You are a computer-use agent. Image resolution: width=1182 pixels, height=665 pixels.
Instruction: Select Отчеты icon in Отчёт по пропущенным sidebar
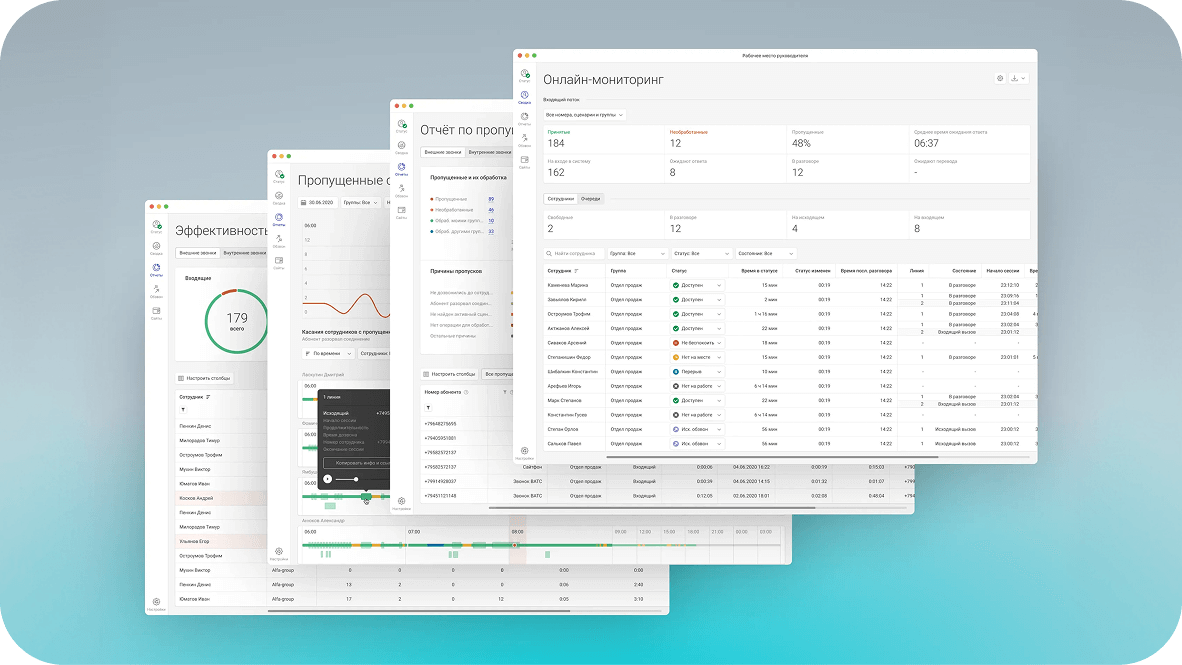point(402,168)
